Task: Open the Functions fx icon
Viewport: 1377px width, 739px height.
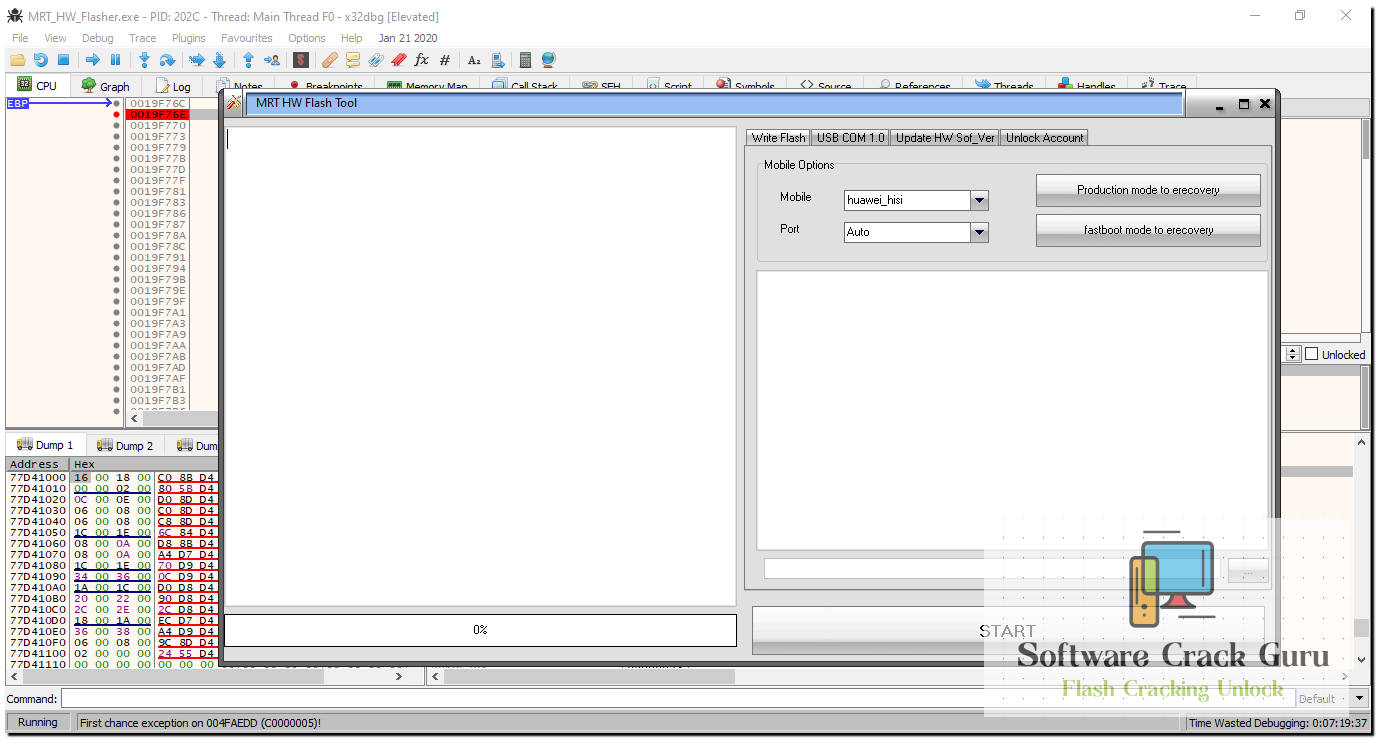Action: pyautogui.click(x=421, y=60)
